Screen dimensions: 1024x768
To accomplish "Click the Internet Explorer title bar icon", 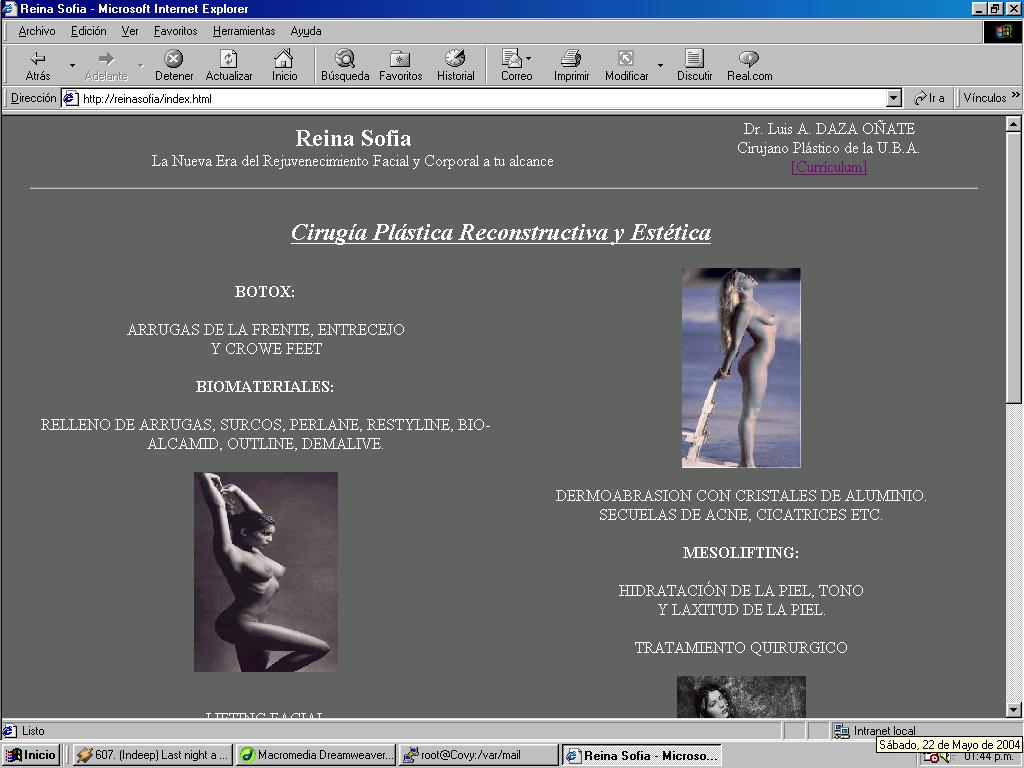I will click(x=10, y=9).
